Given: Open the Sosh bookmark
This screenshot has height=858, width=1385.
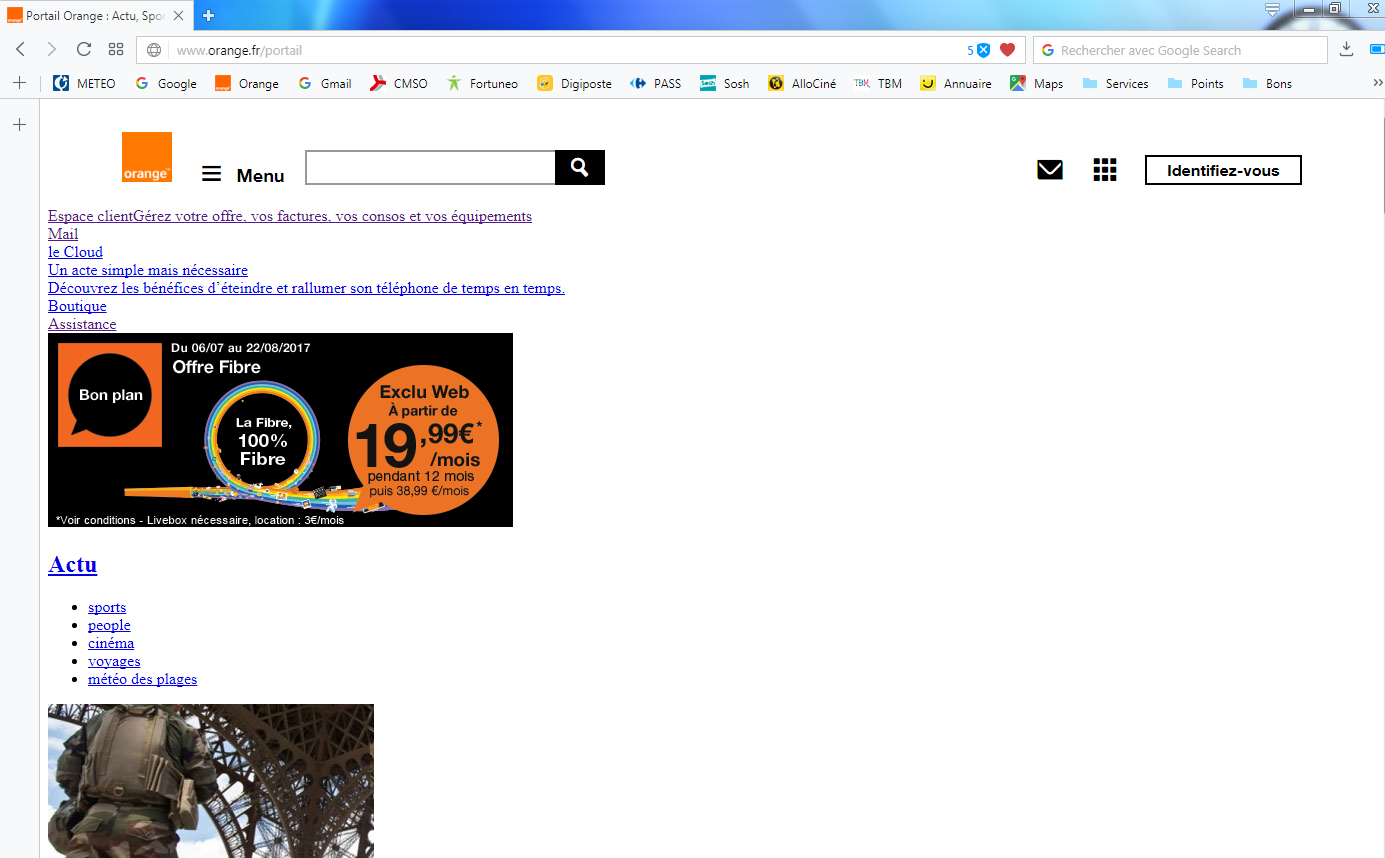Looking at the screenshot, I should pyautogui.click(x=725, y=84).
